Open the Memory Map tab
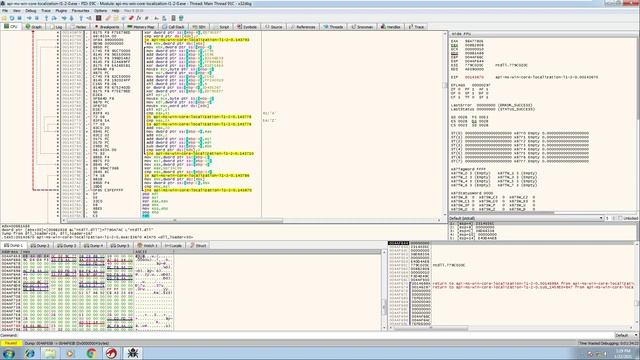The height and width of the screenshot is (360, 640). click(141, 27)
